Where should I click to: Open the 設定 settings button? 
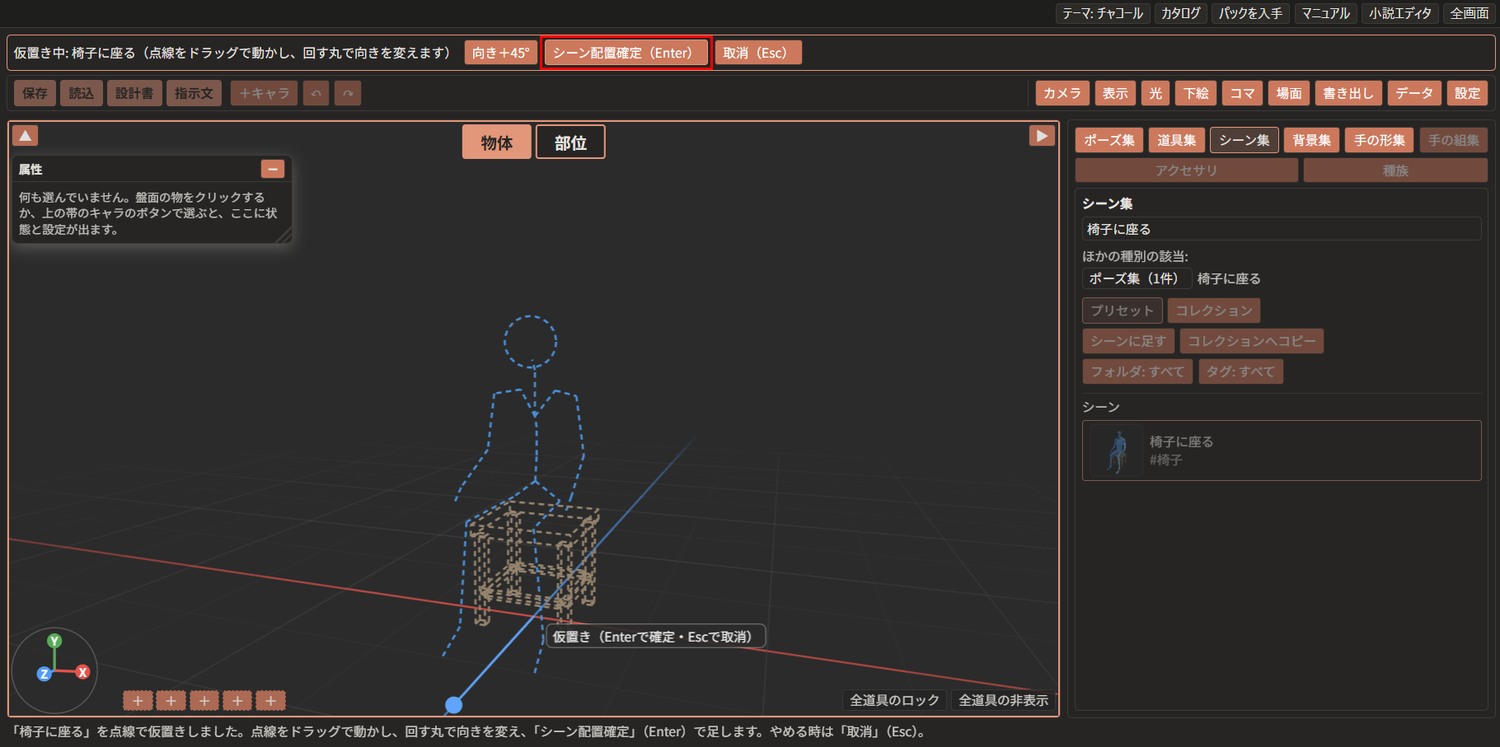pos(1467,93)
